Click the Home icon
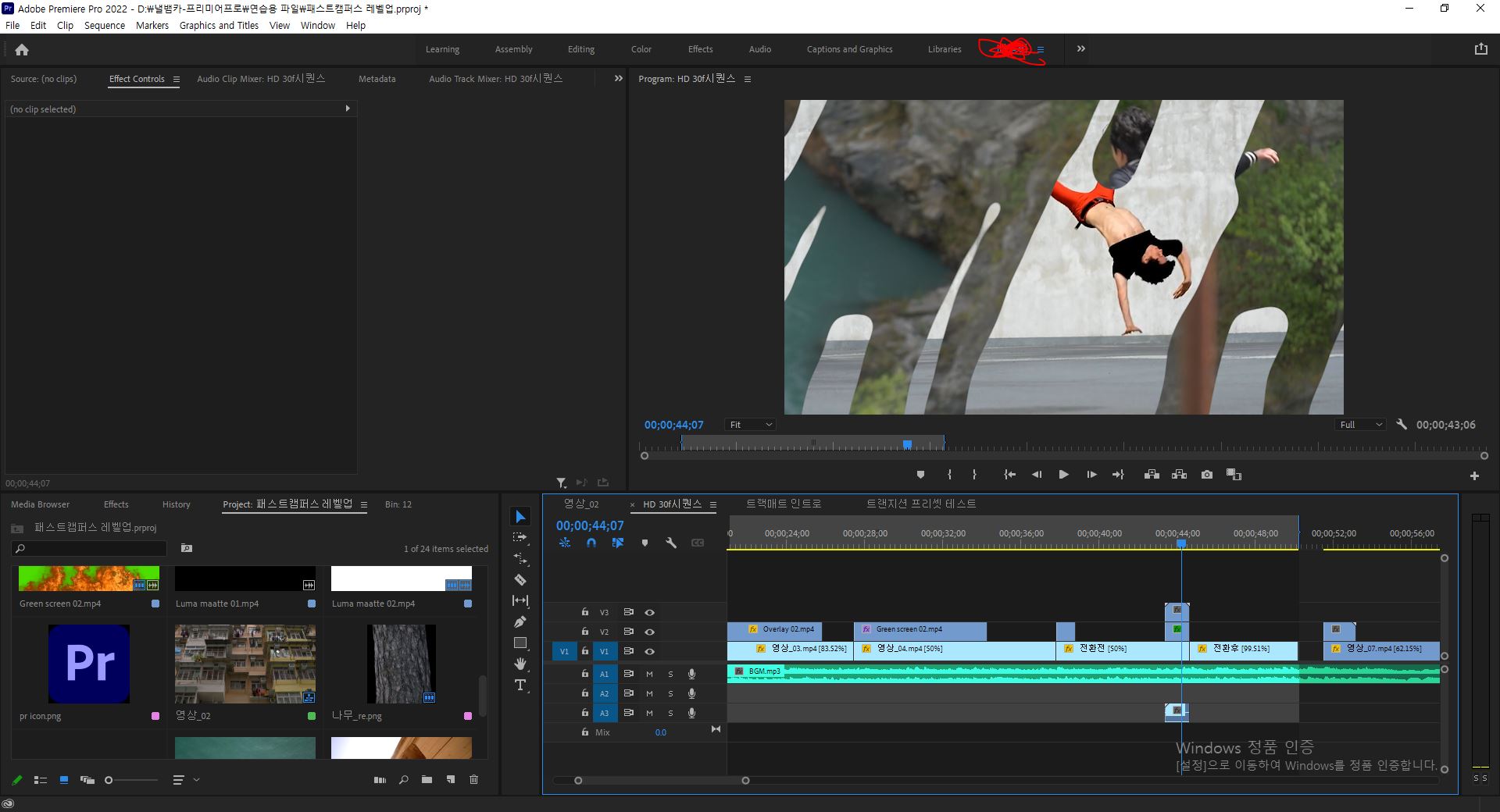 22,50
